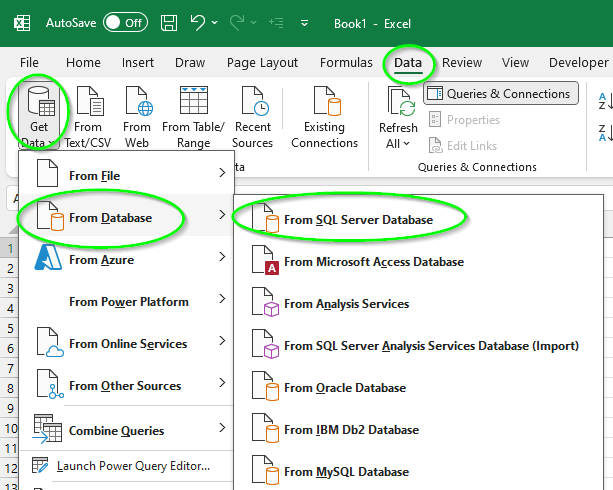Redo the last action
The height and width of the screenshot is (490, 613).
point(237,23)
